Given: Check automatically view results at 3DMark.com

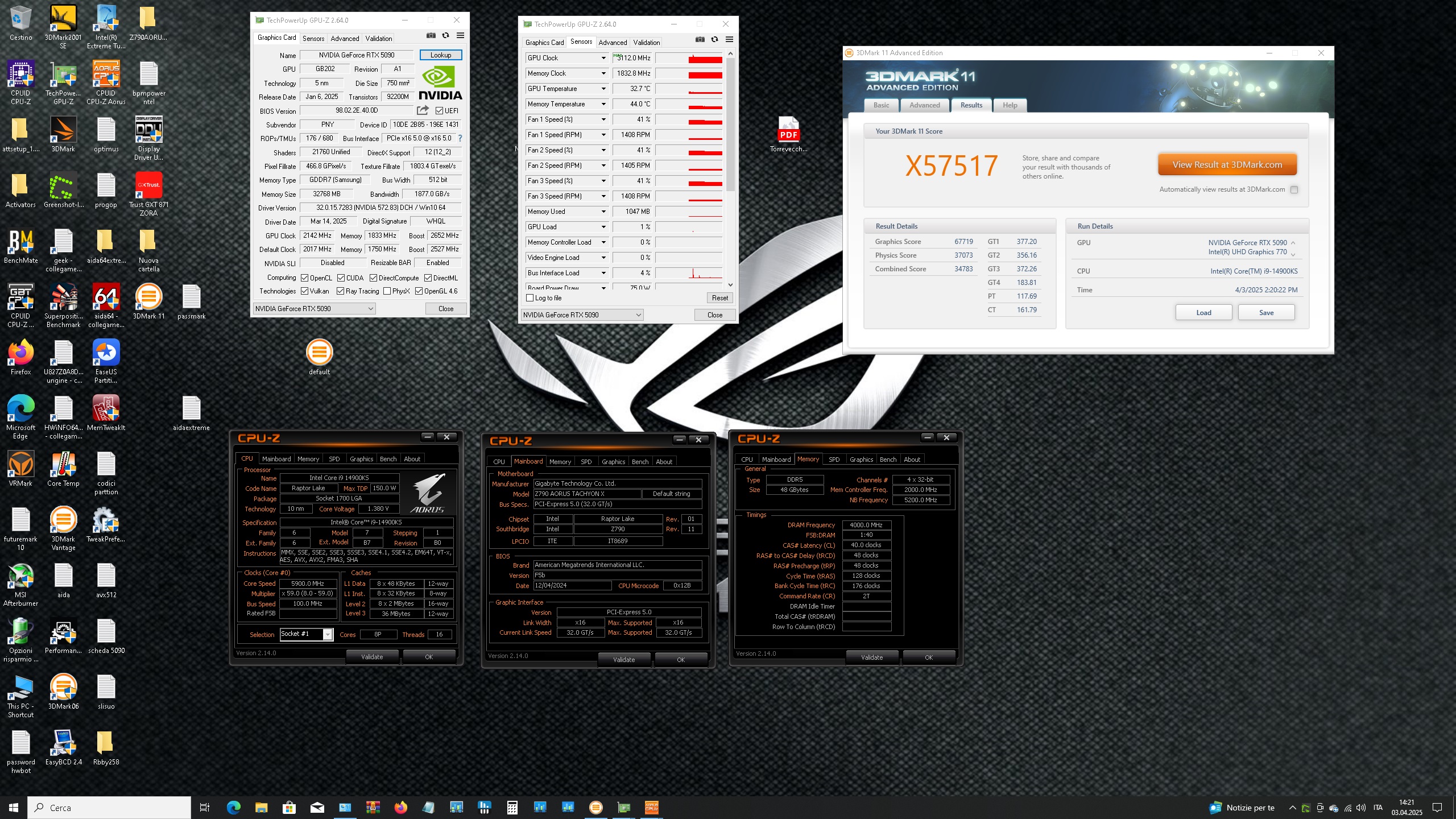Looking at the screenshot, I should click(x=1294, y=190).
